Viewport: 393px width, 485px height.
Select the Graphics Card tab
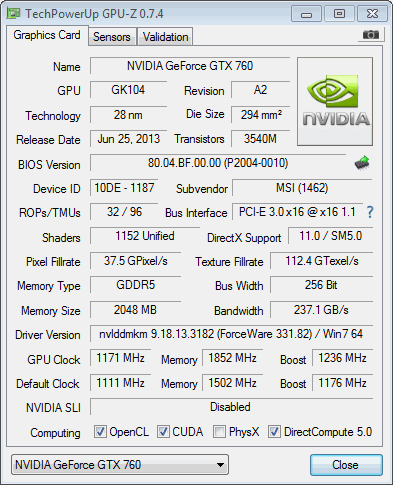pyautogui.click(x=47, y=35)
